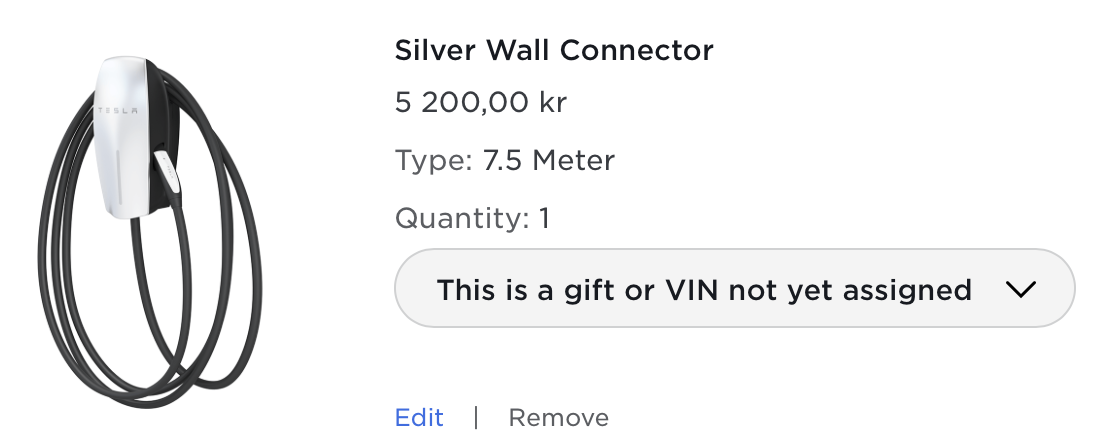This screenshot has height=440, width=1110.
Task: Open the gift or VIN not assigned dropdown
Action: point(735,290)
